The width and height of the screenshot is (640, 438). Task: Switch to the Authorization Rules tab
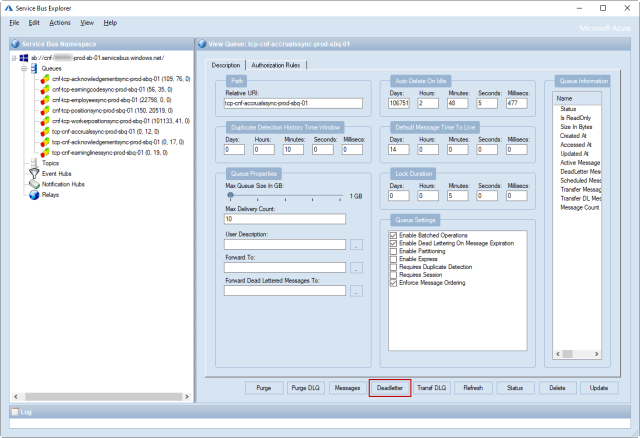277,65
